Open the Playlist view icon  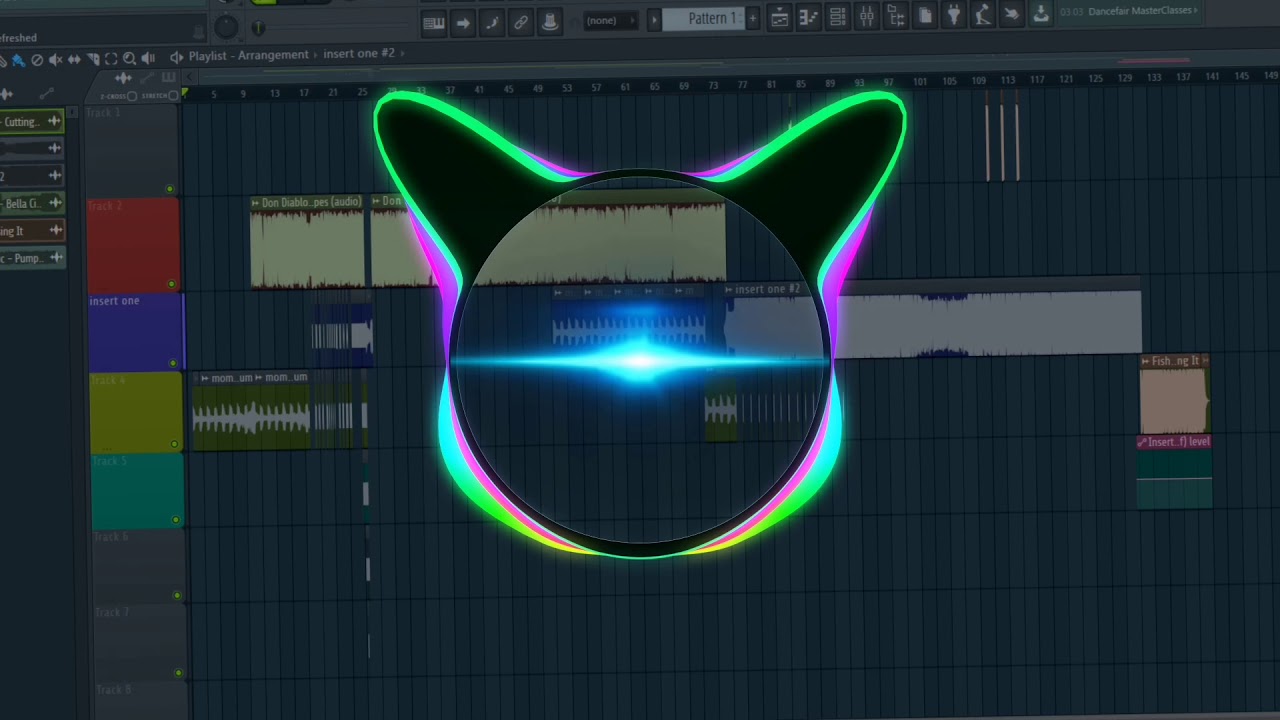(x=779, y=18)
